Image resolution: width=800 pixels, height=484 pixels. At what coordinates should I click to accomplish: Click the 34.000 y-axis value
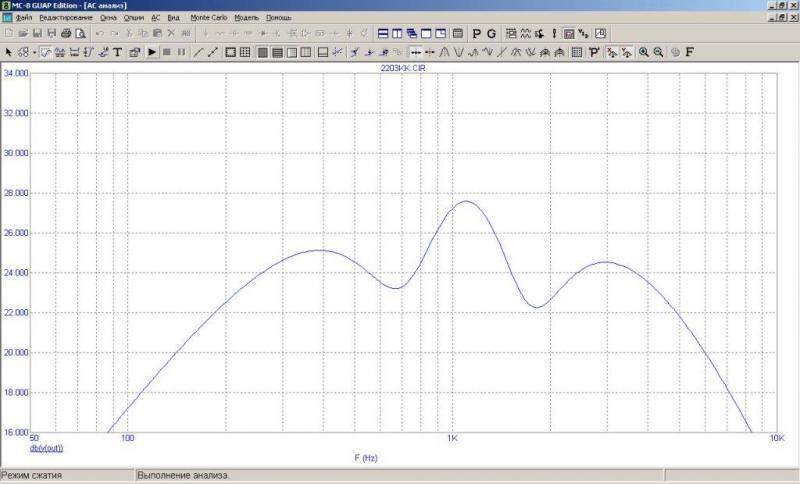(16, 73)
